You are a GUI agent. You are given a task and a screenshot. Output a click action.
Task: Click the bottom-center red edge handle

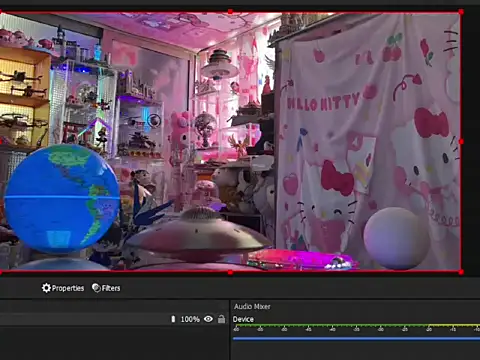230,272
